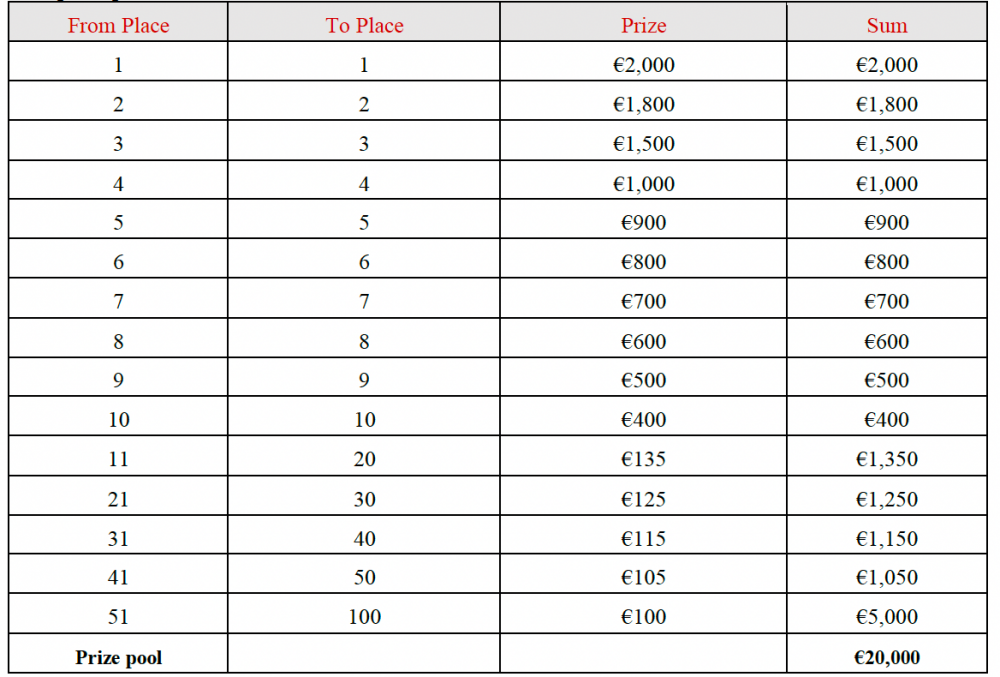Click the "51" From Place cell
Image resolution: width=1000 pixels, height=677 pixels.
click(118, 617)
